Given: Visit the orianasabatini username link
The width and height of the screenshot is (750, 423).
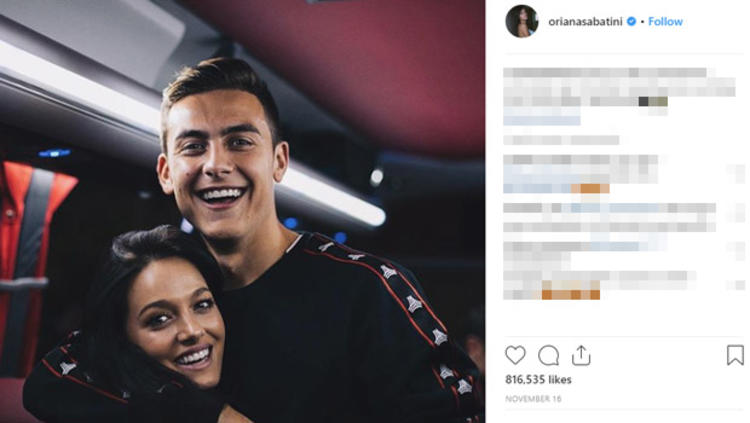Looking at the screenshot, I should tap(585, 22).
